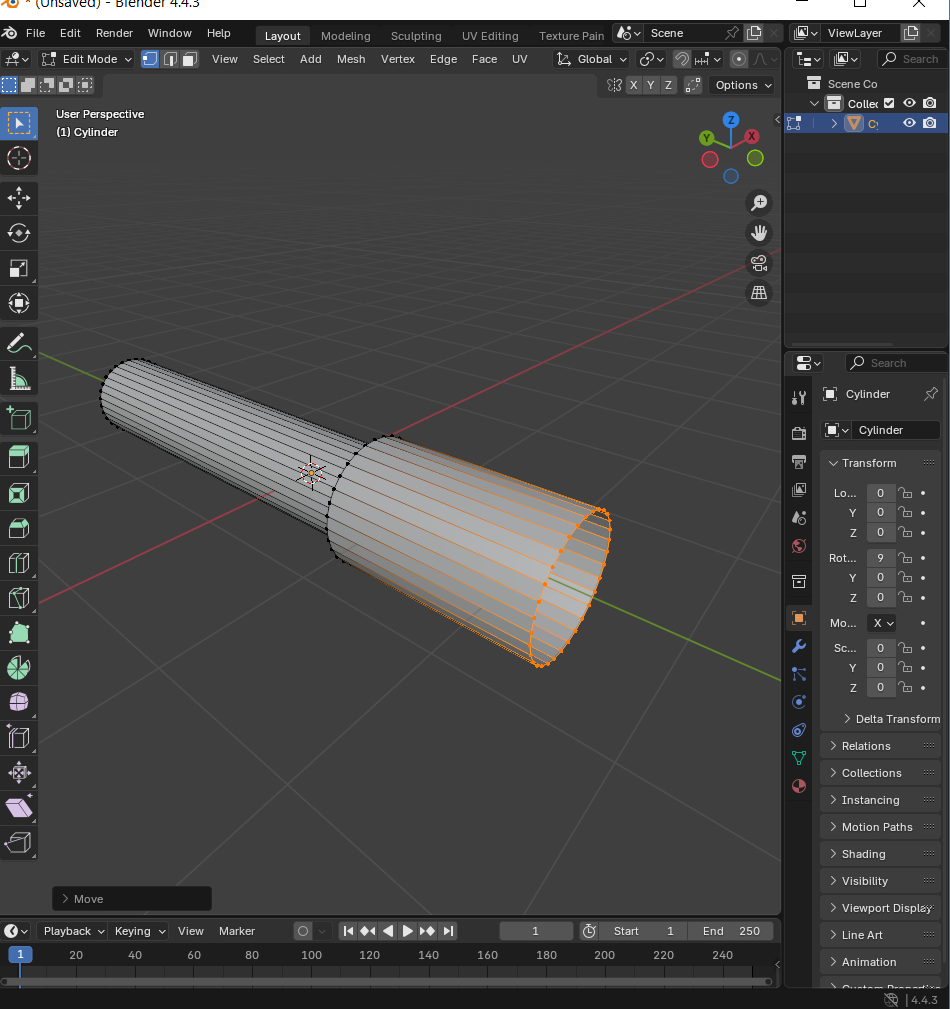Toggle proportional editing

pyautogui.click(x=739, y=59)
